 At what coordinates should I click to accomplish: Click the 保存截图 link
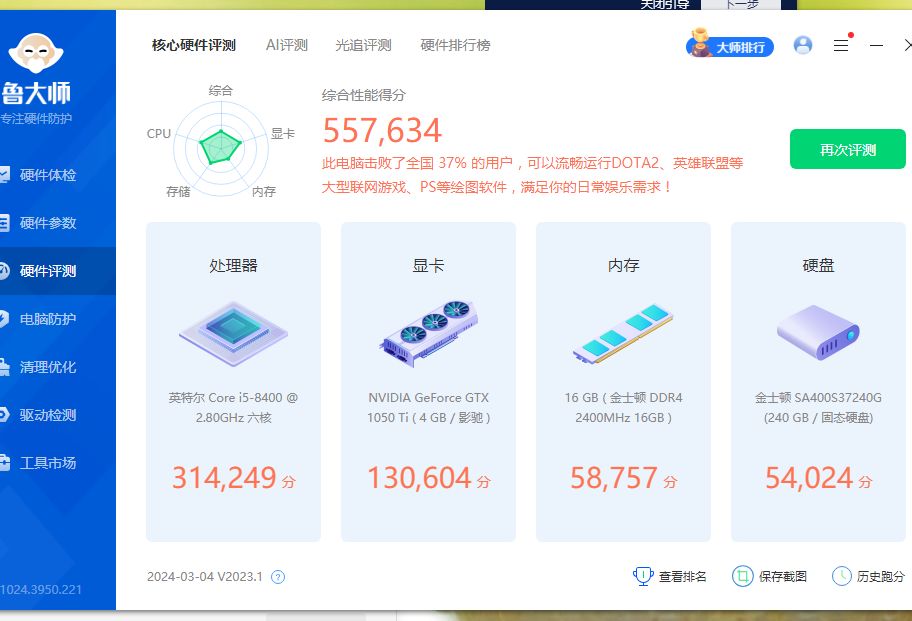[x=783, y=576]
